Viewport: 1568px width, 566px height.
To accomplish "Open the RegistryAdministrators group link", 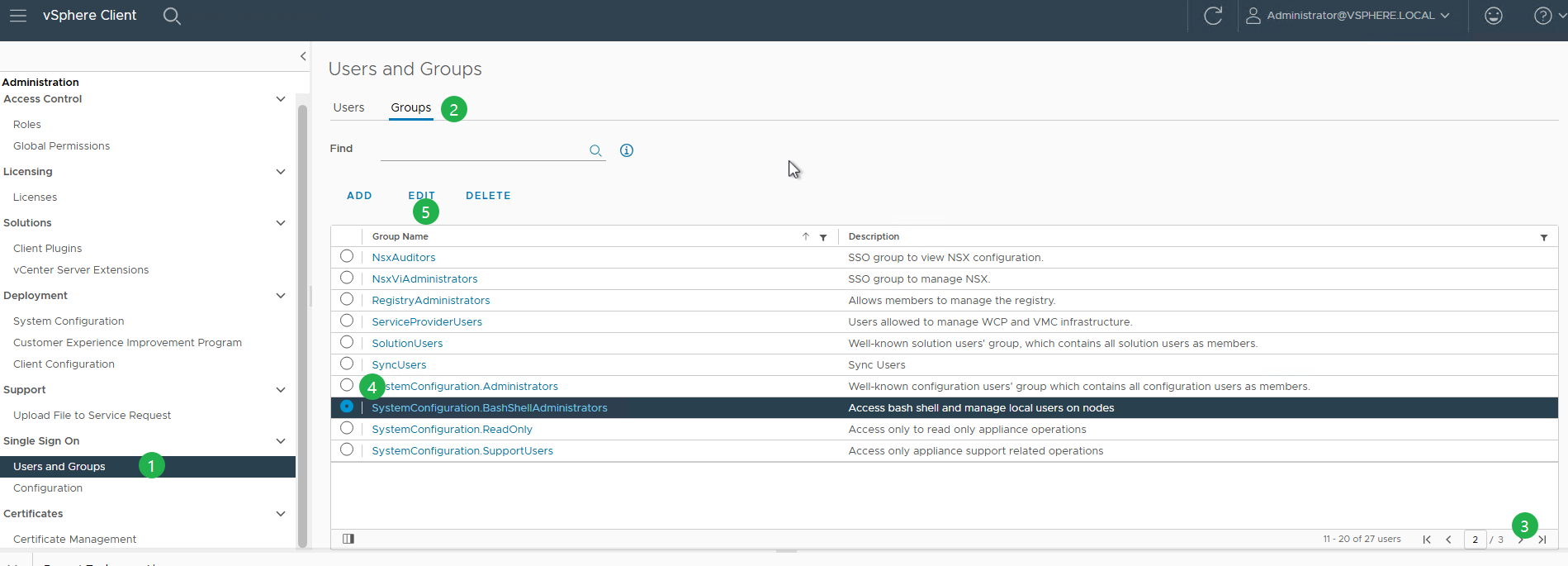I will [431, 301].
